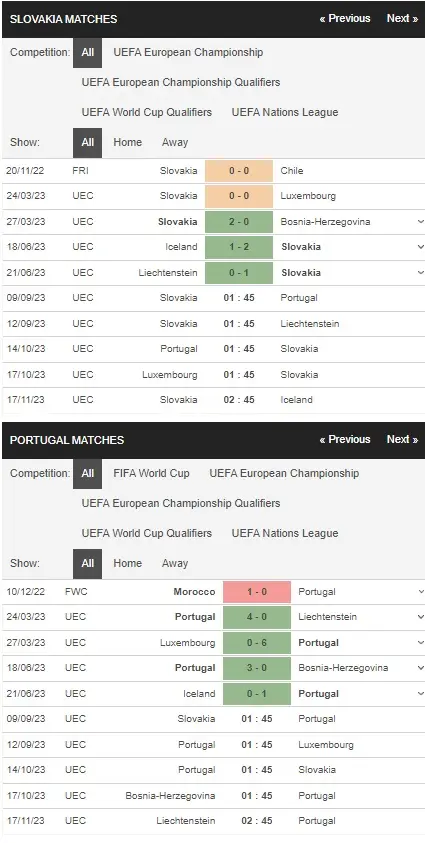This screenshot has width=425, height=843.
Task: Expand Portugal 4-0 Liechtenstein row chevron
Action: [x=420, y=617]
